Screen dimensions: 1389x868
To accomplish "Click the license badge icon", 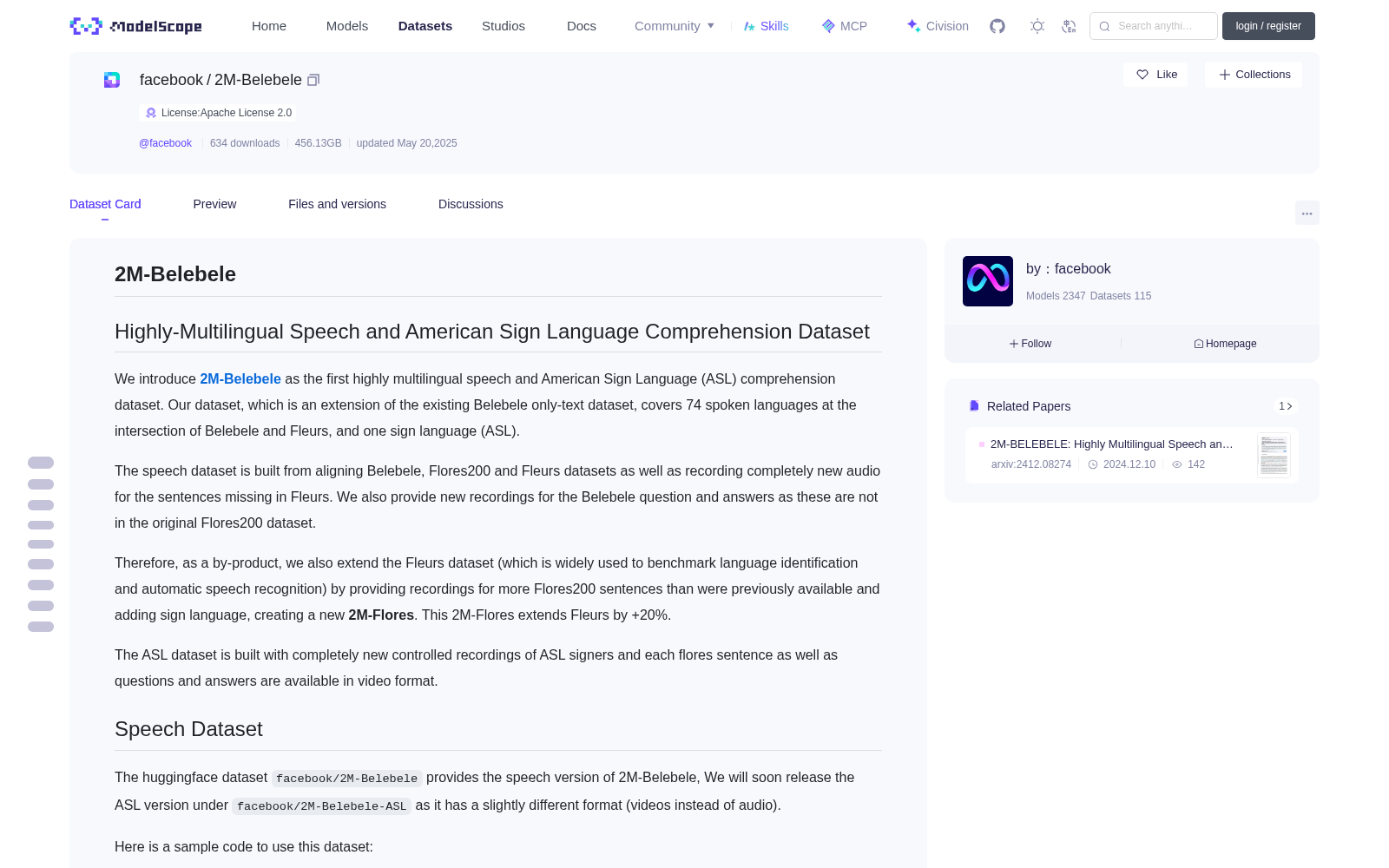I will click(x=151, y=113).
